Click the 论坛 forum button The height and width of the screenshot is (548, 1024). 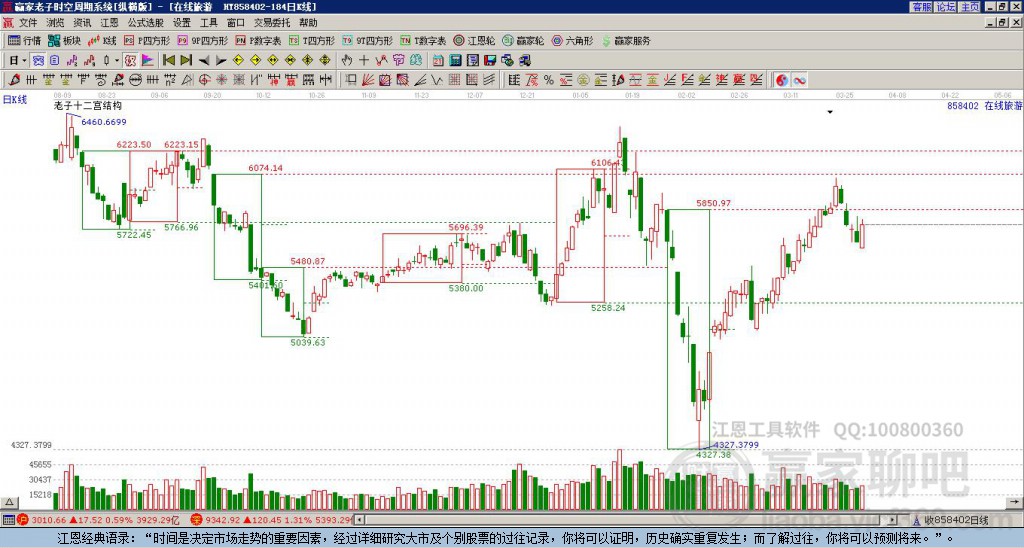click(945, 7)
